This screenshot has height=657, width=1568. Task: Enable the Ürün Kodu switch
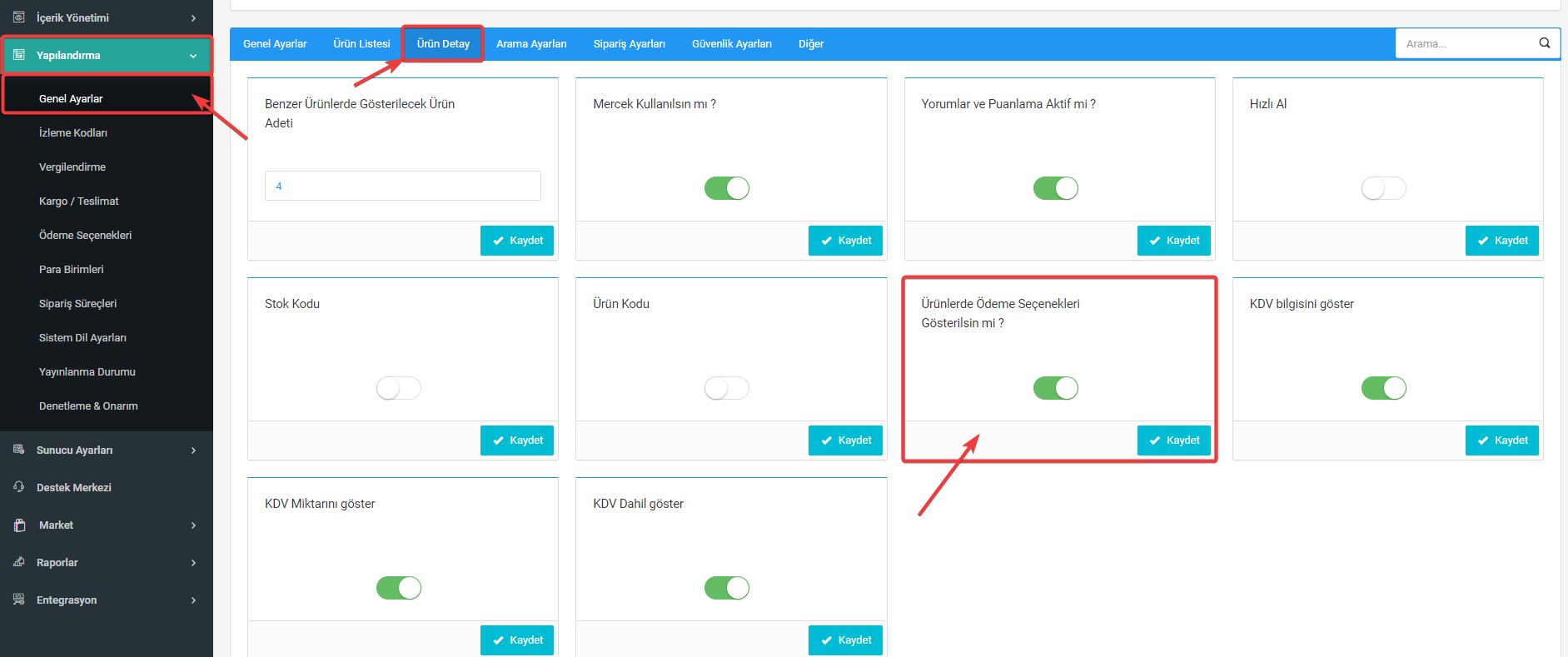pos(727,388)
